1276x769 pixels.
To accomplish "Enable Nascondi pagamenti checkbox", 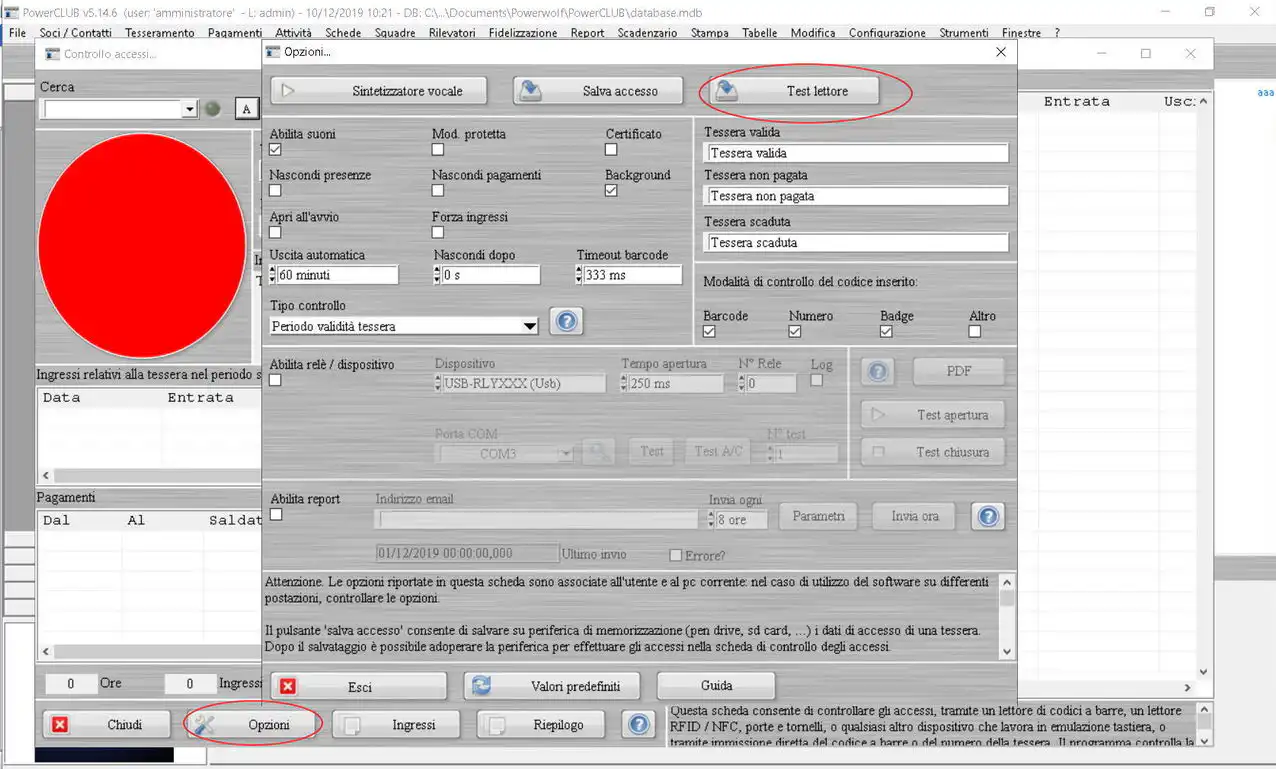I will [438, 191].
